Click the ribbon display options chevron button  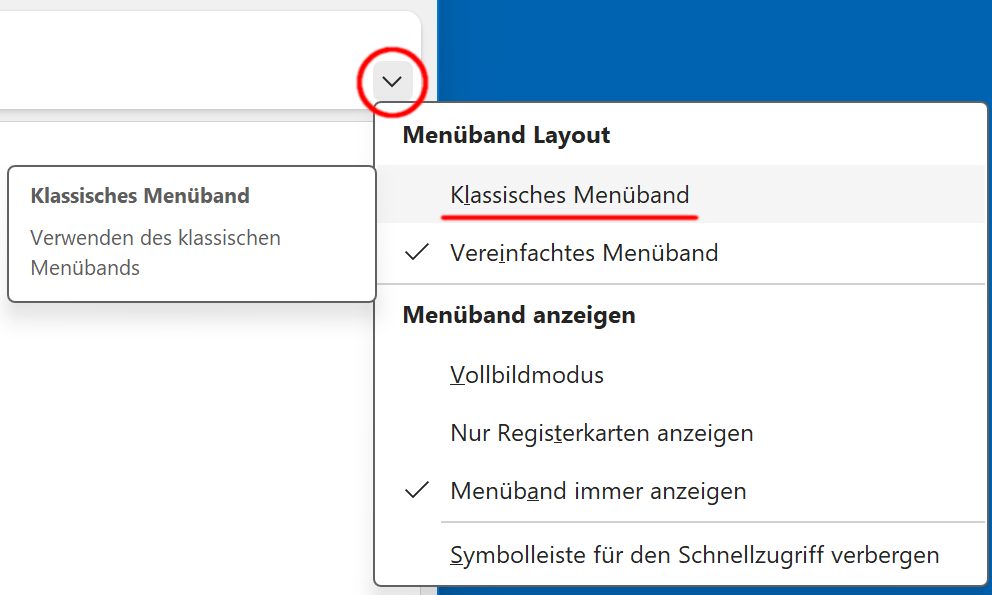[x=393, y=81]
